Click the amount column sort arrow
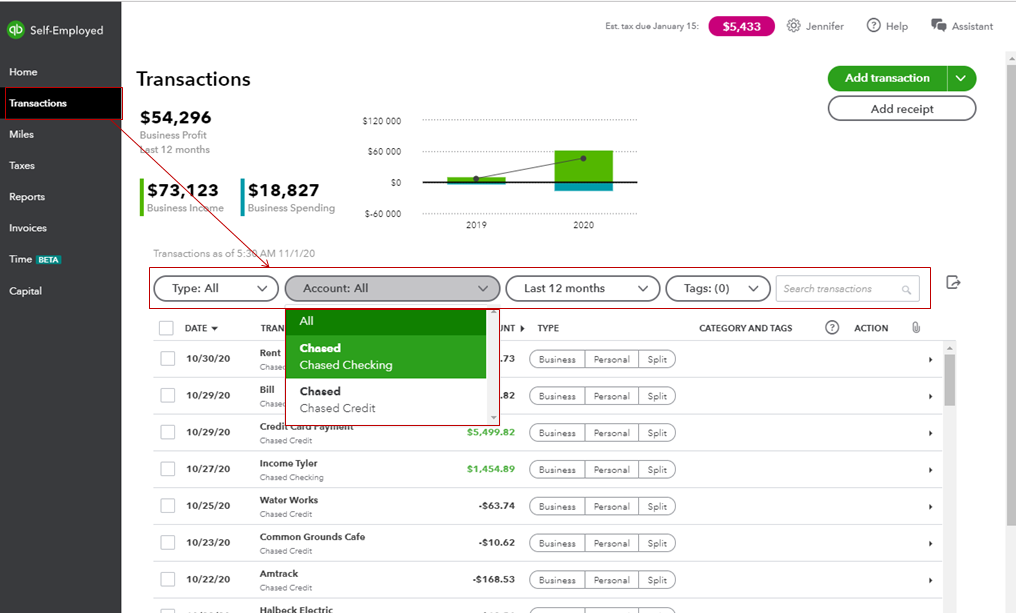The width and height of the screenshot is (1016, 613). click(522, 329)
